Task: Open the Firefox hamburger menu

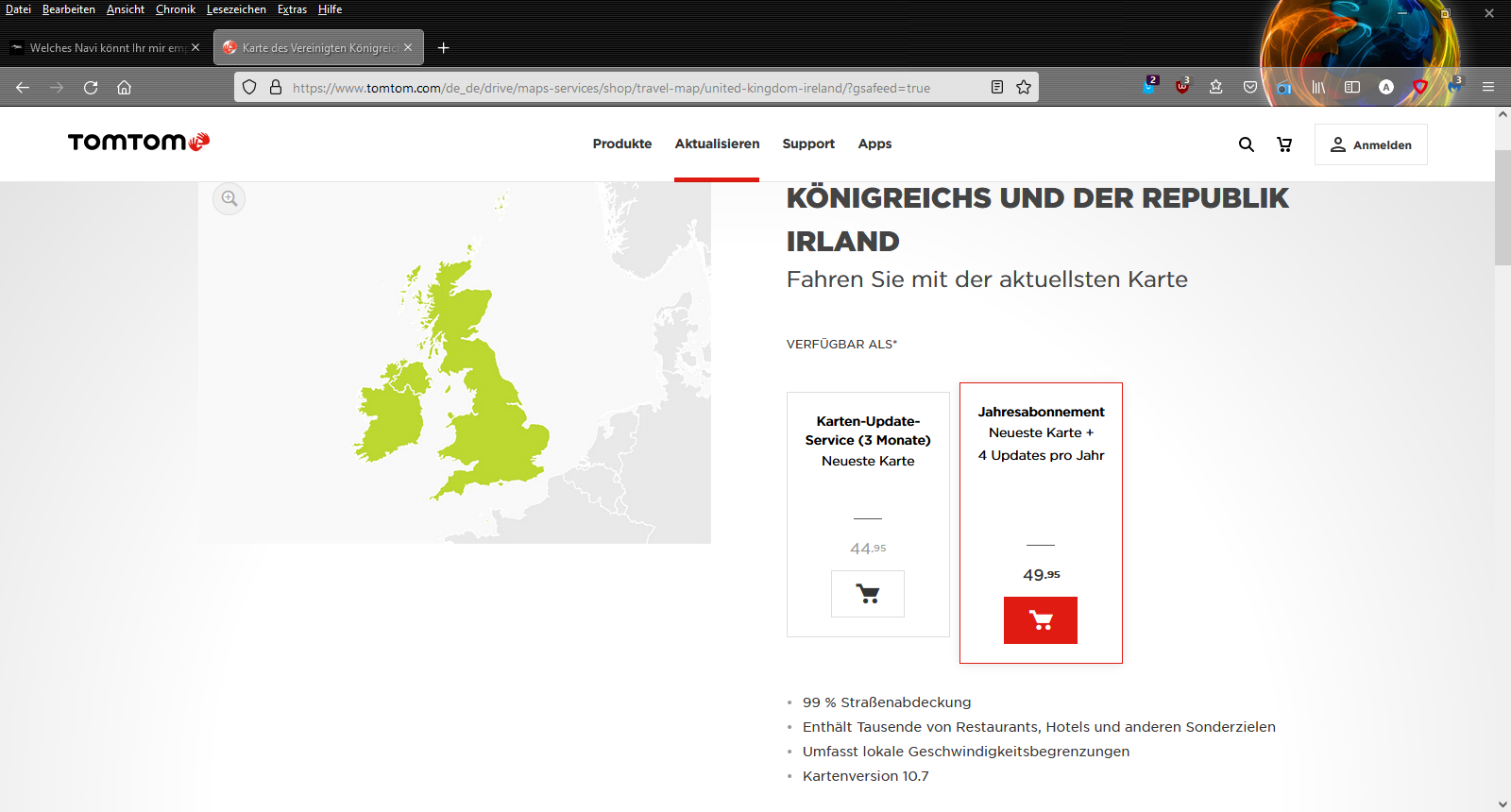Action: pyautogui.click(x=1488, y=87)
